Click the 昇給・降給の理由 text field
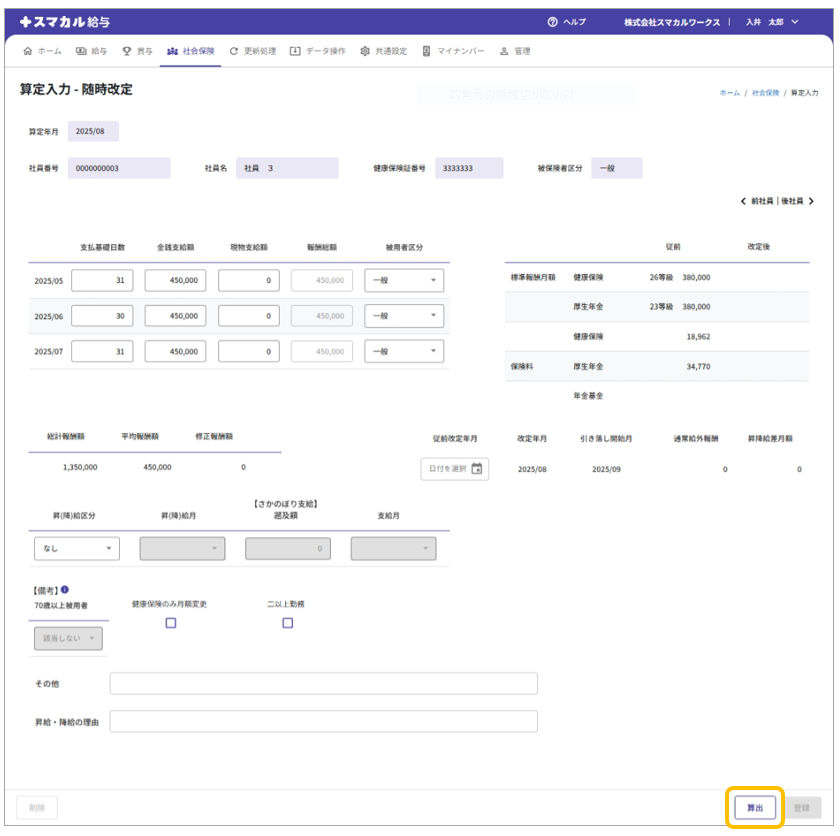Screen dimensions: 840x836 [323, 721]
